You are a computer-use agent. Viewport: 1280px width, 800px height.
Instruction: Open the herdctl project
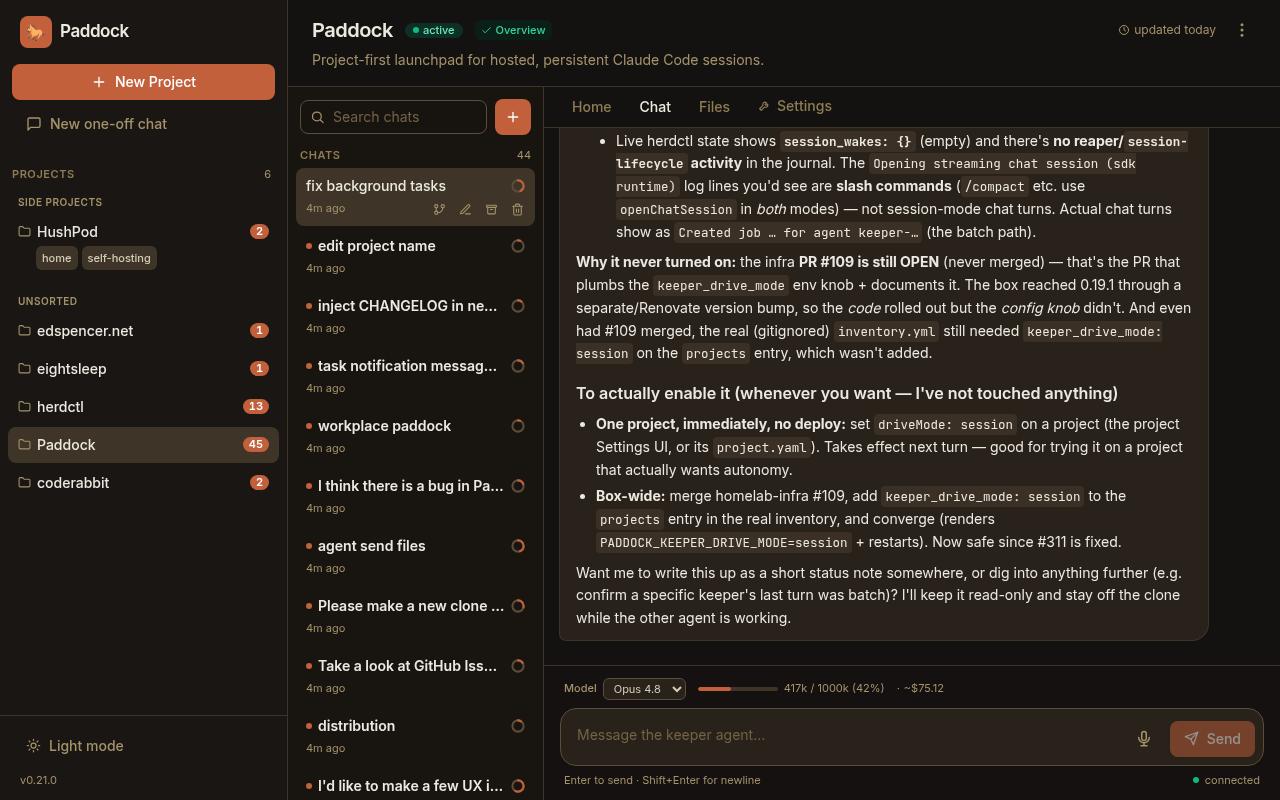(x=143, y=407)
